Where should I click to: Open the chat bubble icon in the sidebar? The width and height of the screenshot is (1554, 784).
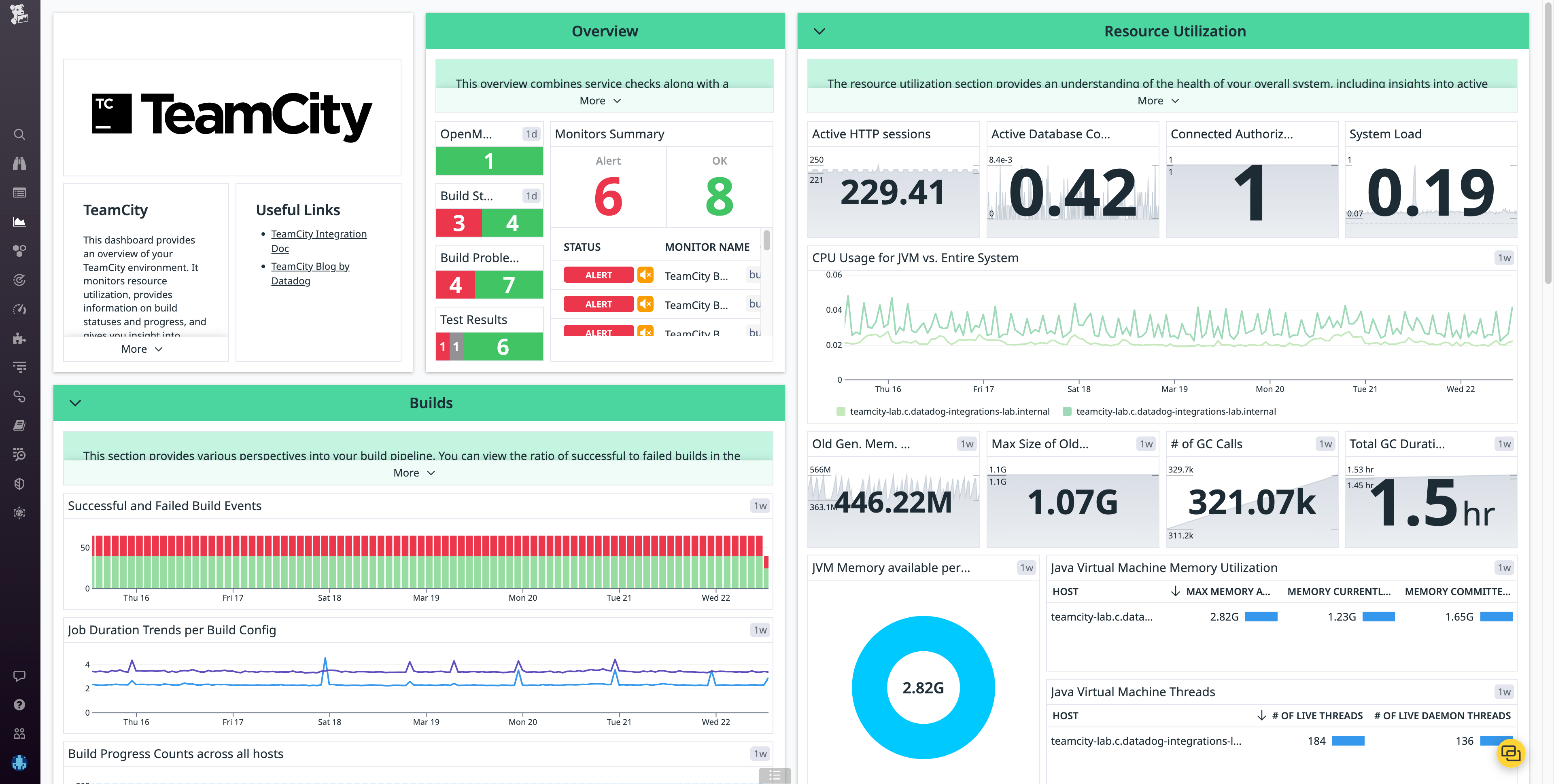click(19, 676)
